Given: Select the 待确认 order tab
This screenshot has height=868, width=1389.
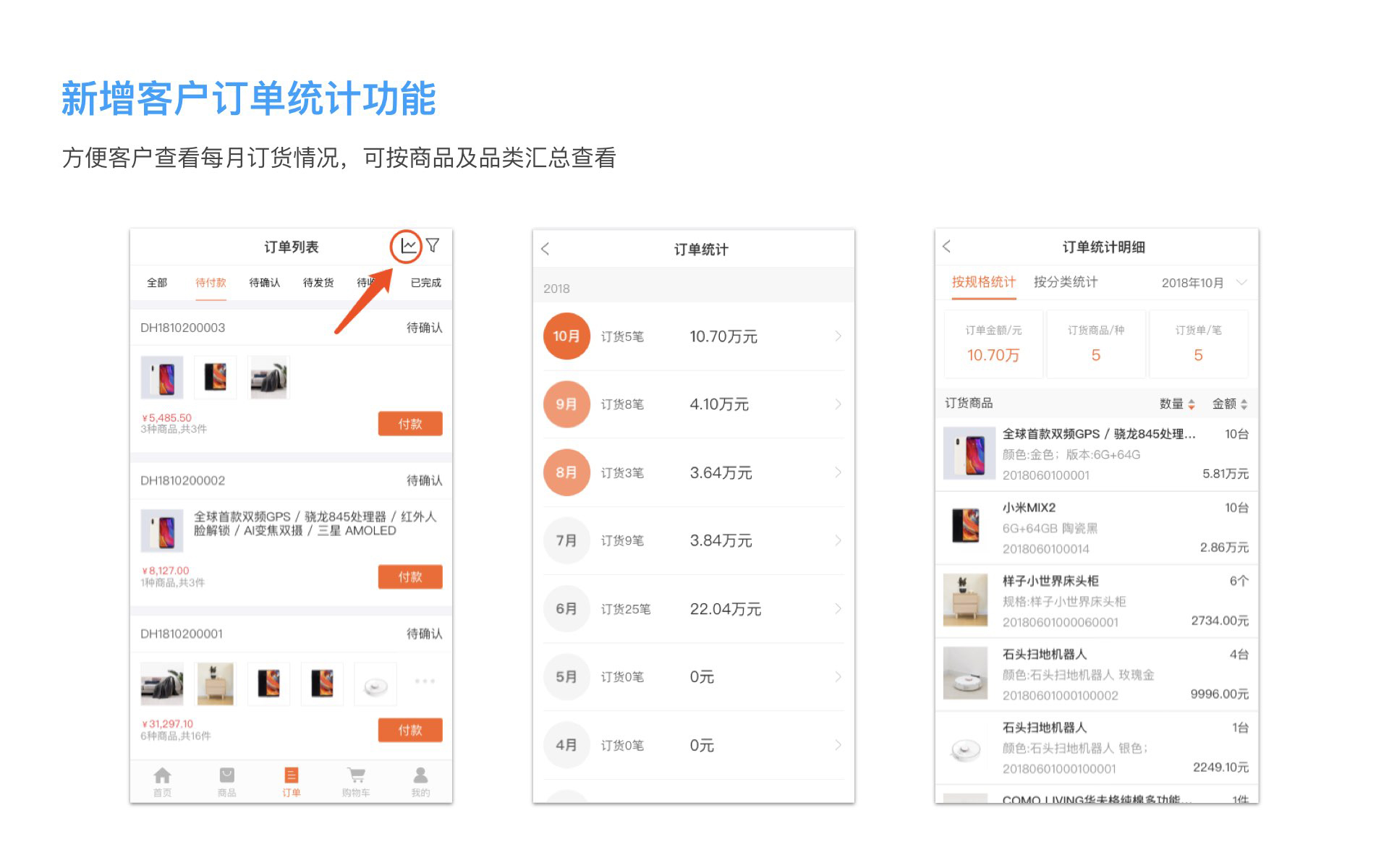Looking at the screenshot, I should (x=265, y=283).
